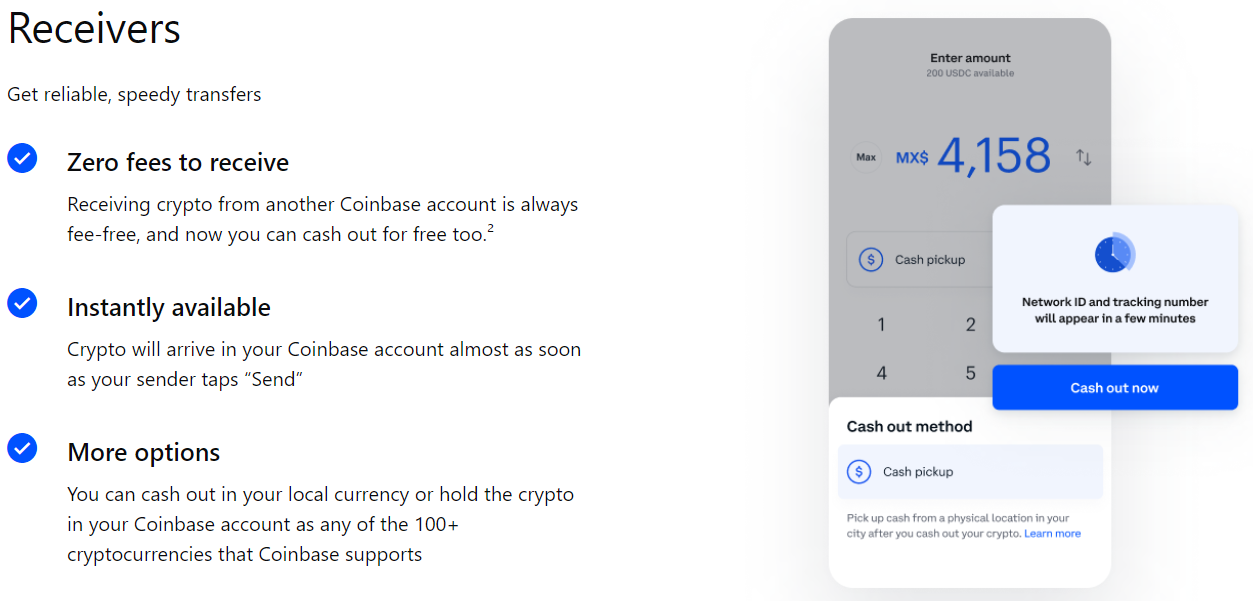The height and width of the screenshot is (601, 1253).
Task: Click the checkmark beside Zero fees to receive
Action: pos(22,158)
